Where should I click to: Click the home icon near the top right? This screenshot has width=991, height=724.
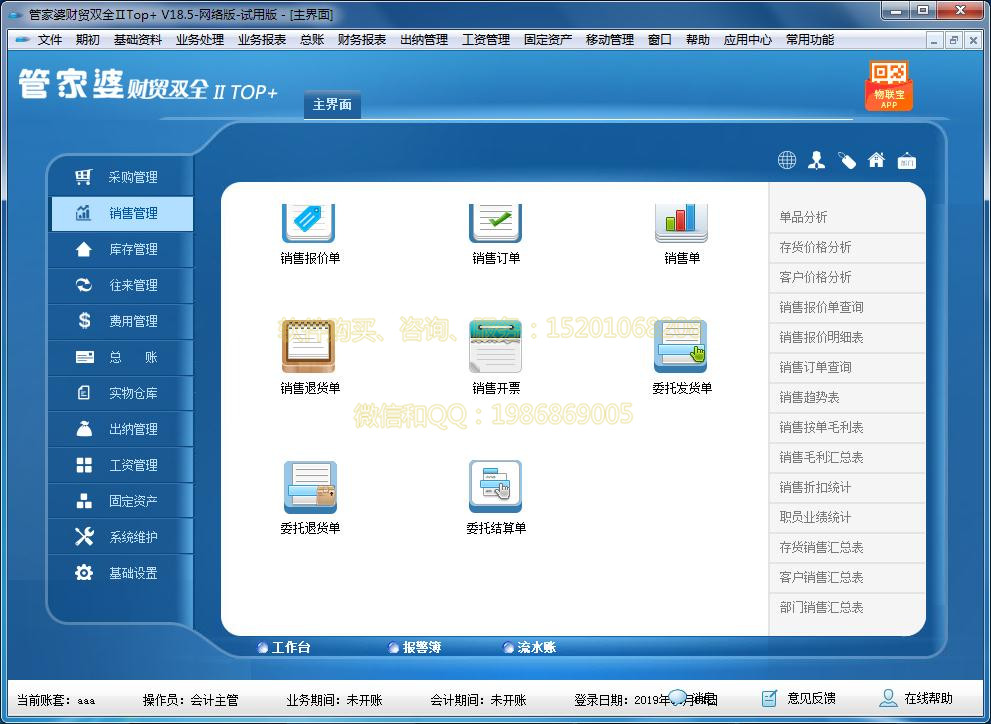tap(876, 159)
